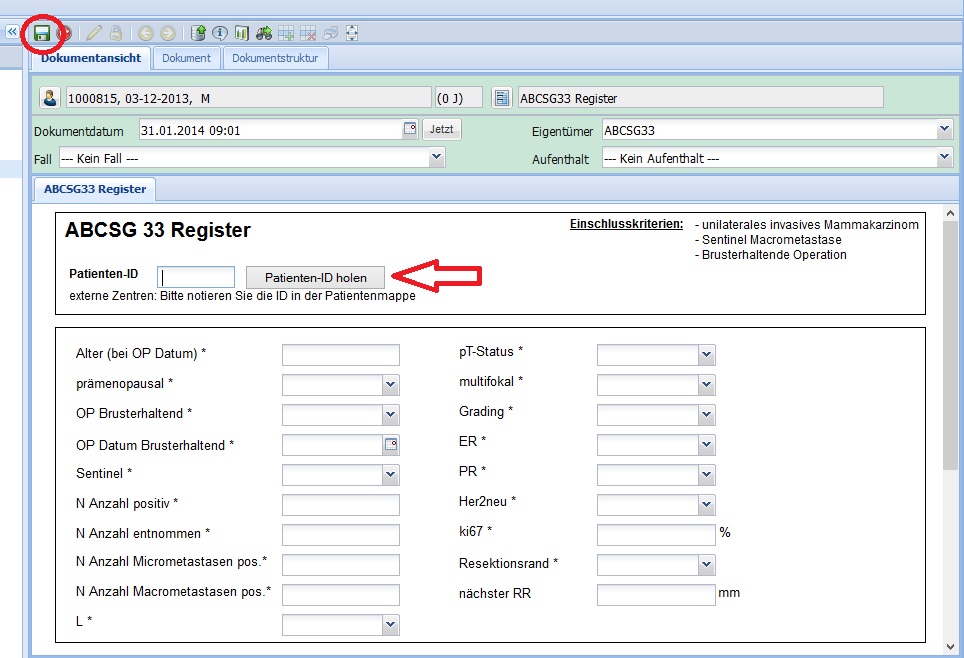Click the patient person icon button
This screenshot has width=964, height=658.
pos(50,98)
